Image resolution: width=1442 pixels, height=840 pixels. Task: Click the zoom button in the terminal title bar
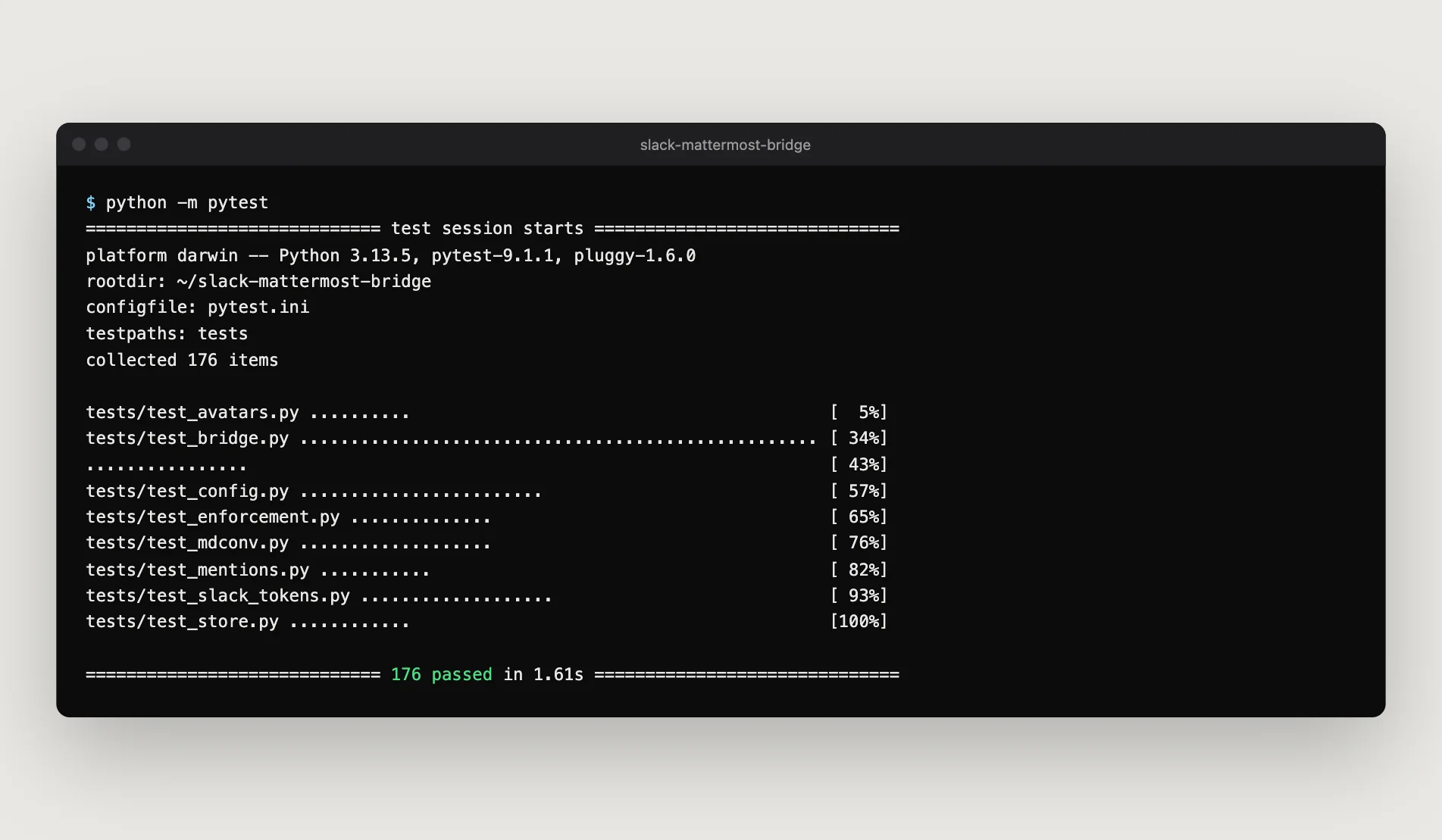coord(124,144)
